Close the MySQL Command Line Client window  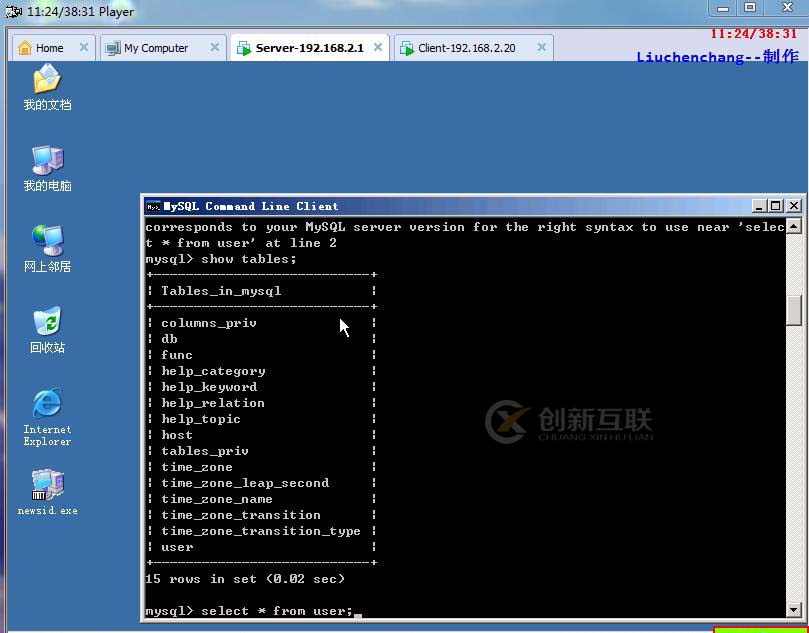tap(794, 206)
